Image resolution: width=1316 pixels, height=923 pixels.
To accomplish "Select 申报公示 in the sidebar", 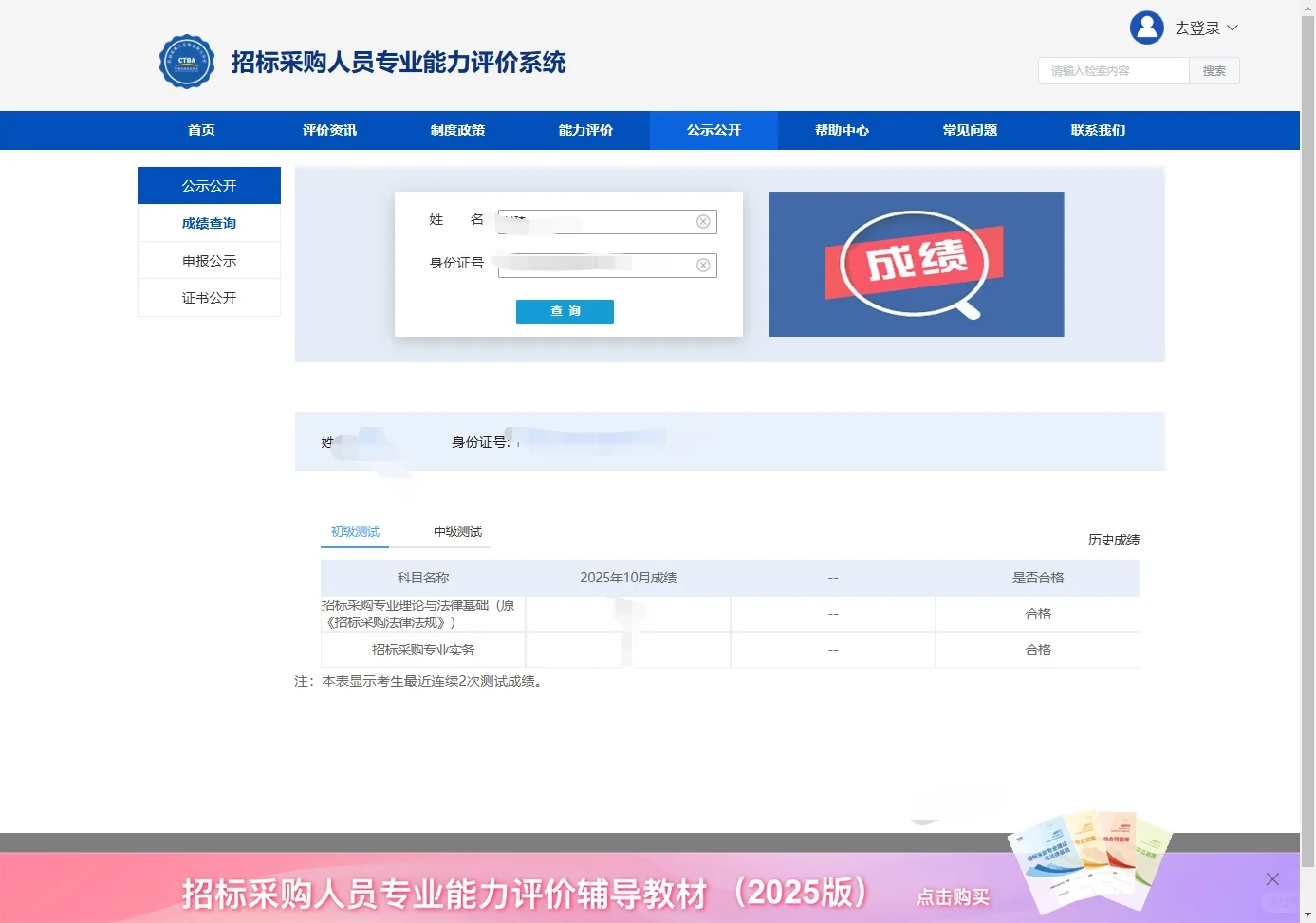I will point(209,260).
